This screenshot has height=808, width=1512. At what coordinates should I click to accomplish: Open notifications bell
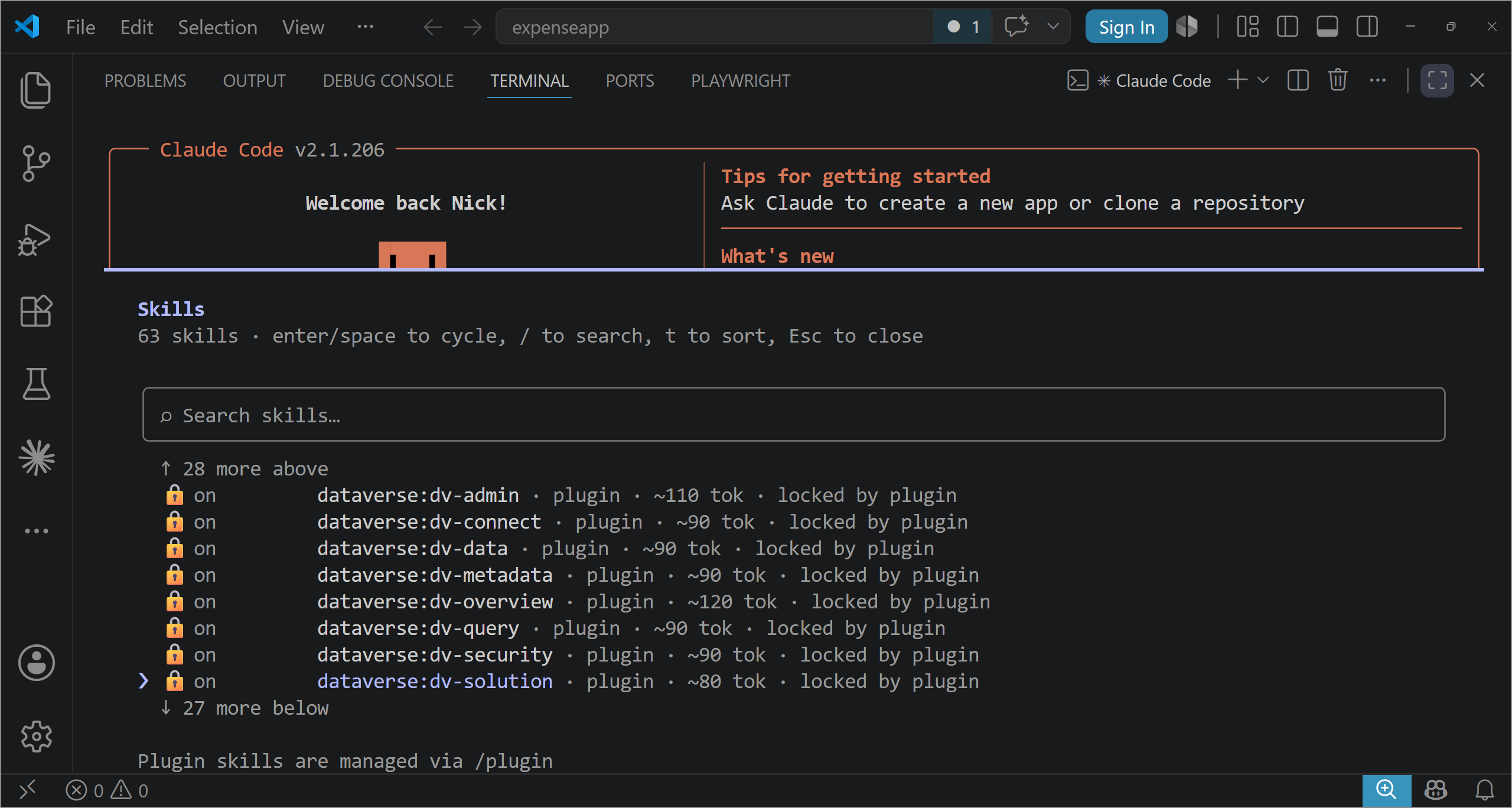pos(1485,790)
